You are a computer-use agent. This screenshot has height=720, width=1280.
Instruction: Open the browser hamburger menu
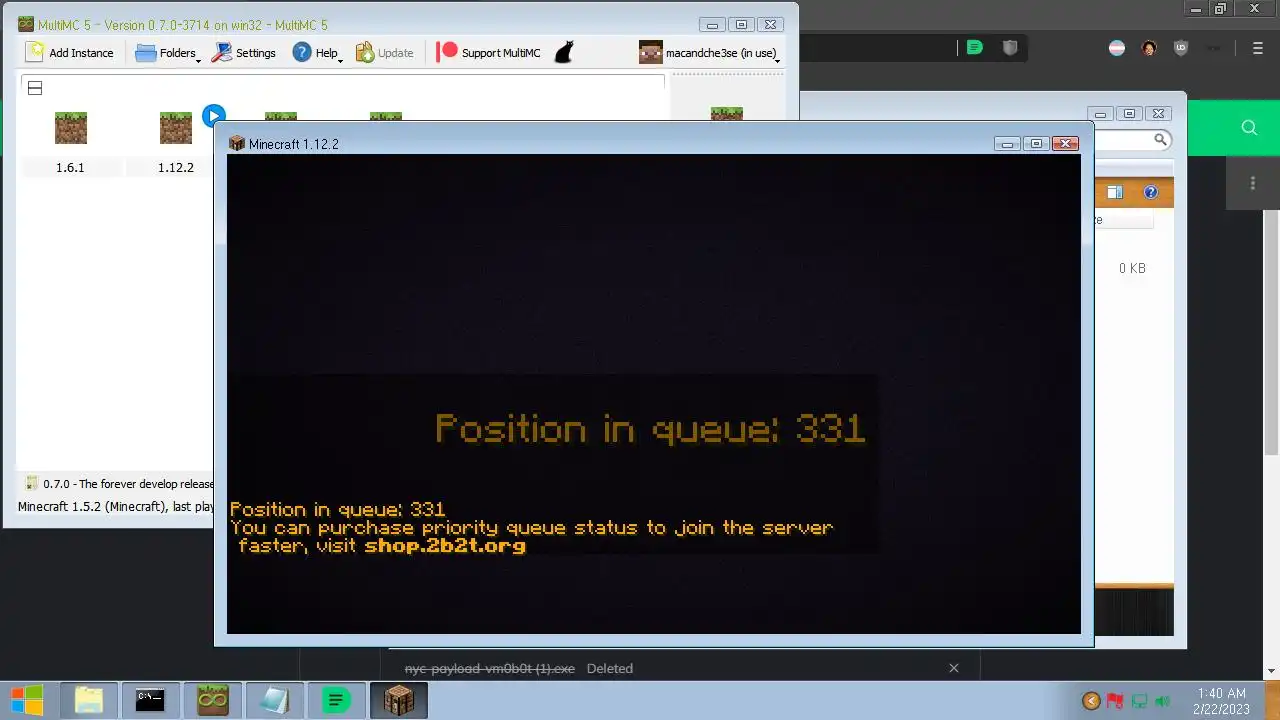coord(1258,48)
